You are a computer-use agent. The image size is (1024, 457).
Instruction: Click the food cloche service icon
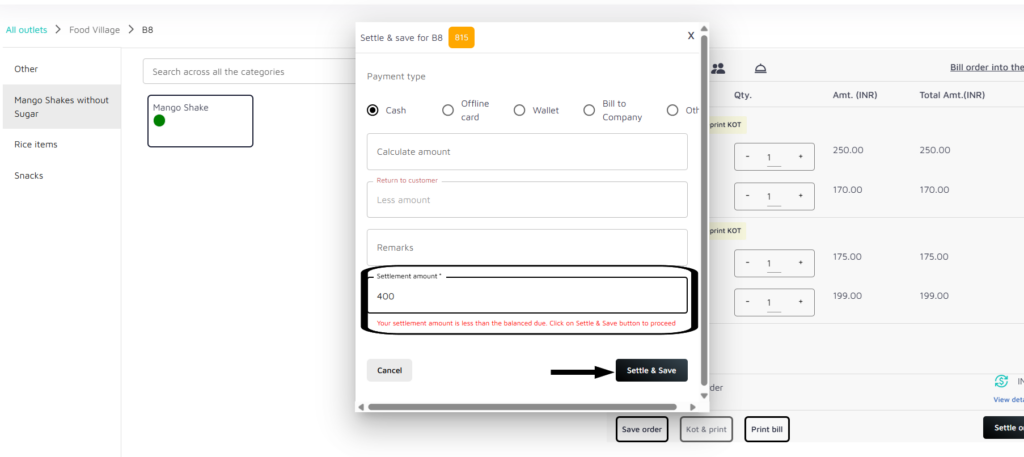tap(760, 68)
